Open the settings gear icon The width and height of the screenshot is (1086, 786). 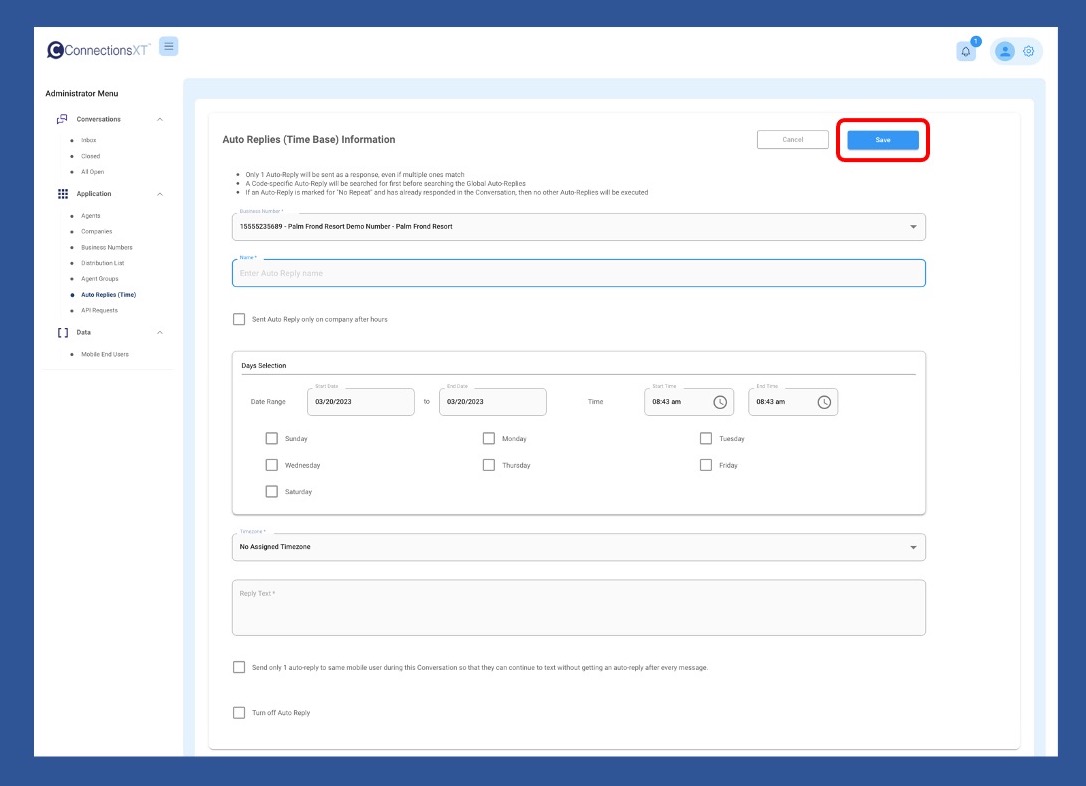click(1029, 51)
